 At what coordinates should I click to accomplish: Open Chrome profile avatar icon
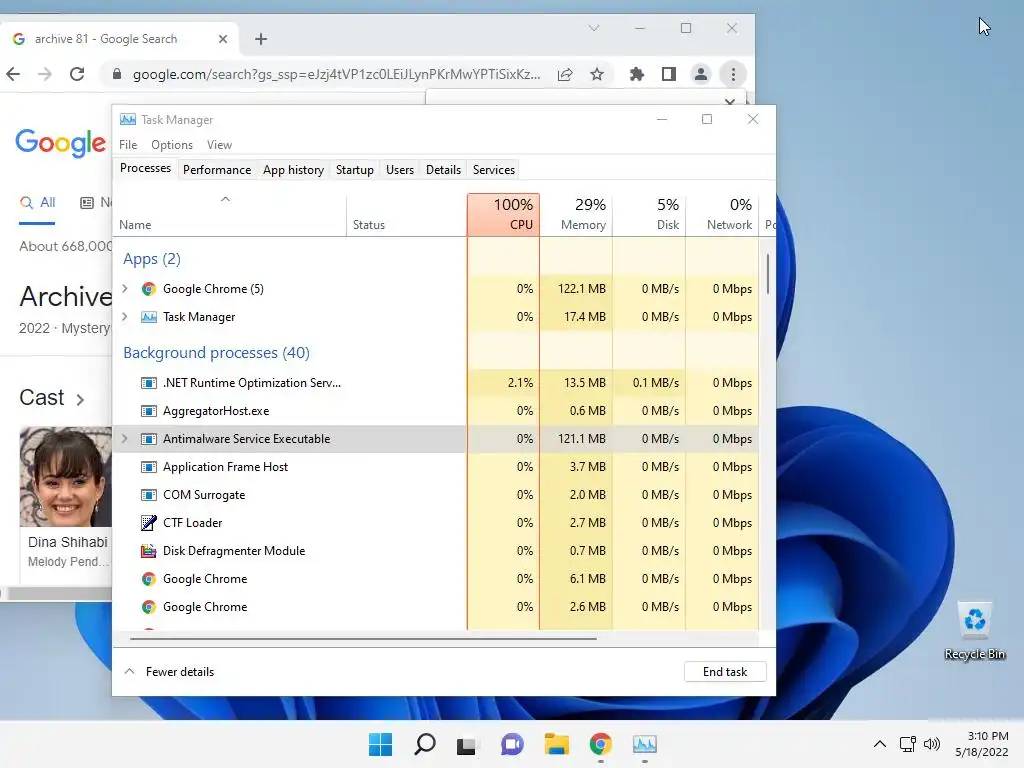point(701,74)
